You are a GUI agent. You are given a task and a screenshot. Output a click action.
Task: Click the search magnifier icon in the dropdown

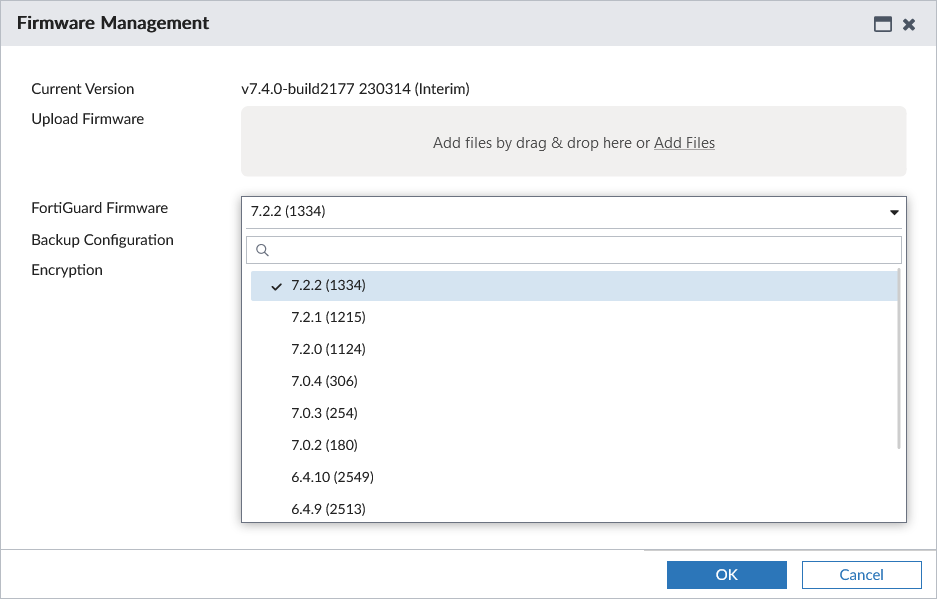click(262, 248)
